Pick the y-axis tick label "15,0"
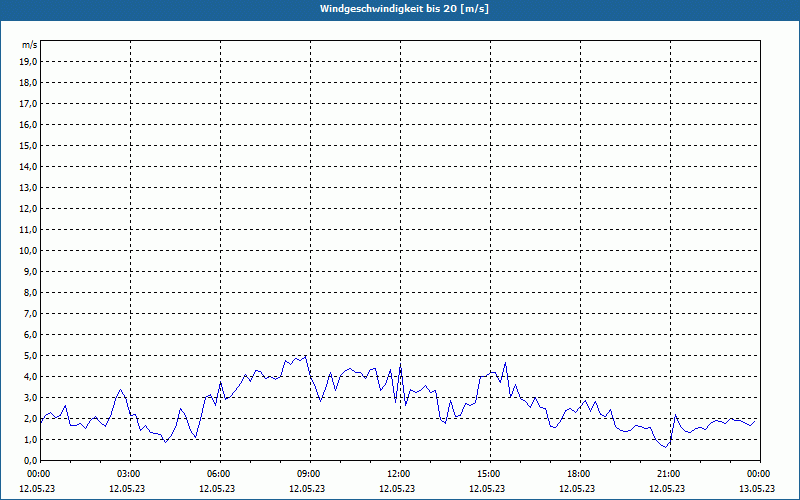 coord(28,145)
